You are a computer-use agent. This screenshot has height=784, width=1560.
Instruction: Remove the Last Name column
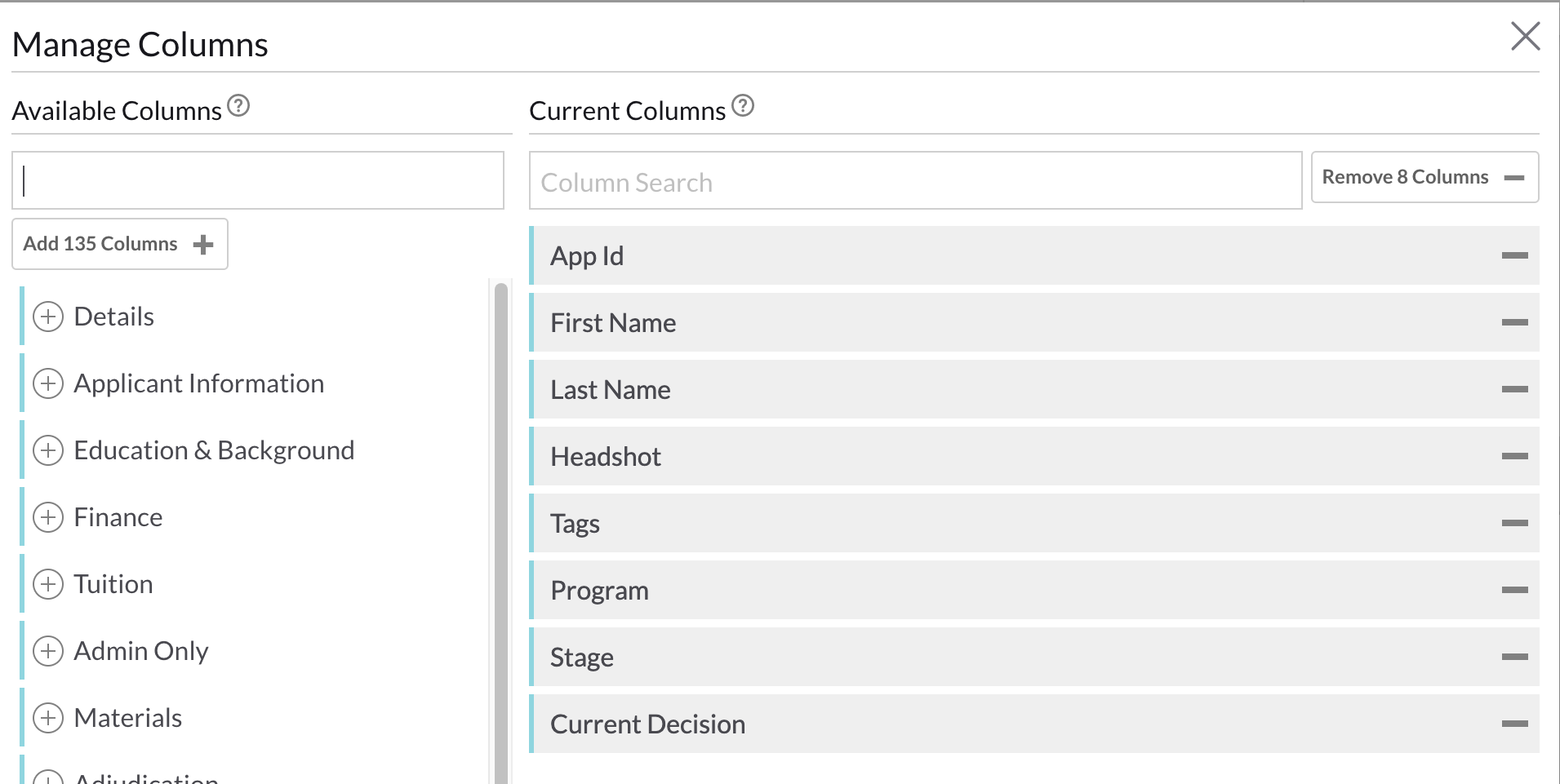point(1516,389)
